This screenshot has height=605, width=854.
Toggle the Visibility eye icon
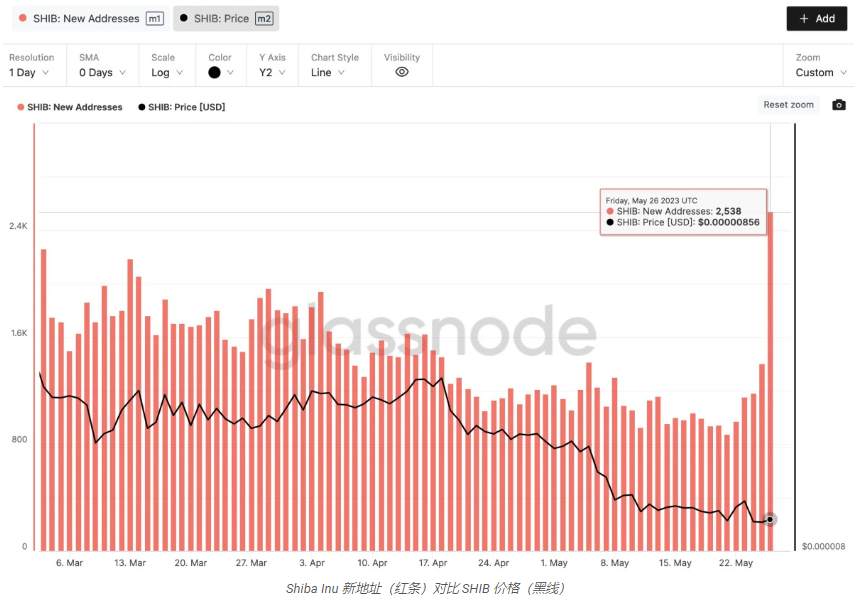click(402, 72)
